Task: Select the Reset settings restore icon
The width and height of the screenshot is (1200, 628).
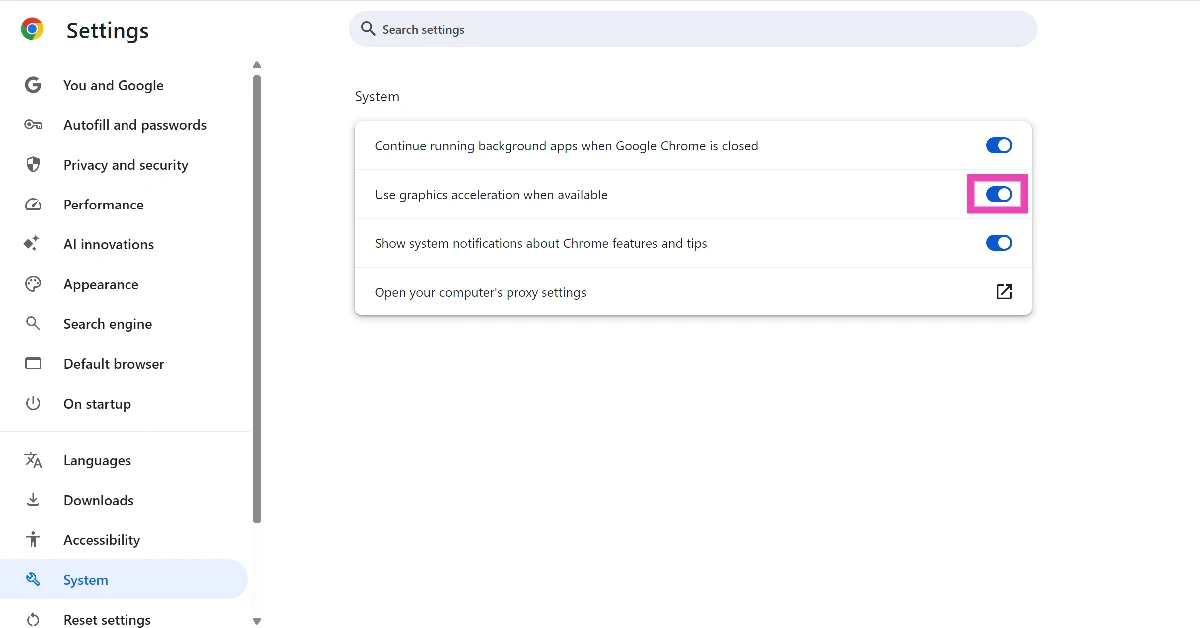Action: (x=33, y=620)
